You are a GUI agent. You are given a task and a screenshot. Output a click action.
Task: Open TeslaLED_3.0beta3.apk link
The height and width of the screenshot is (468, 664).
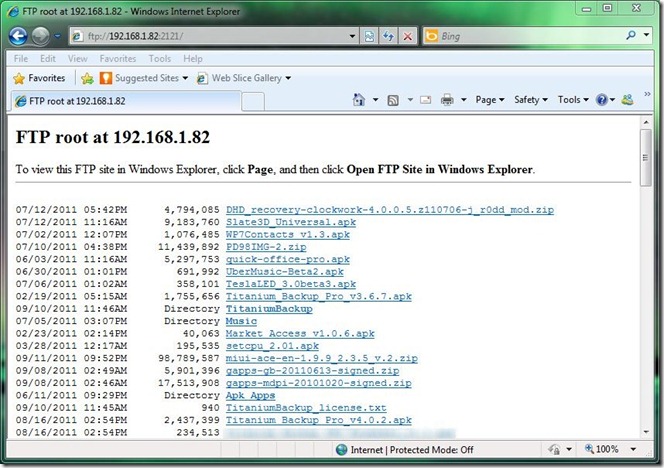tap(290, 284)
